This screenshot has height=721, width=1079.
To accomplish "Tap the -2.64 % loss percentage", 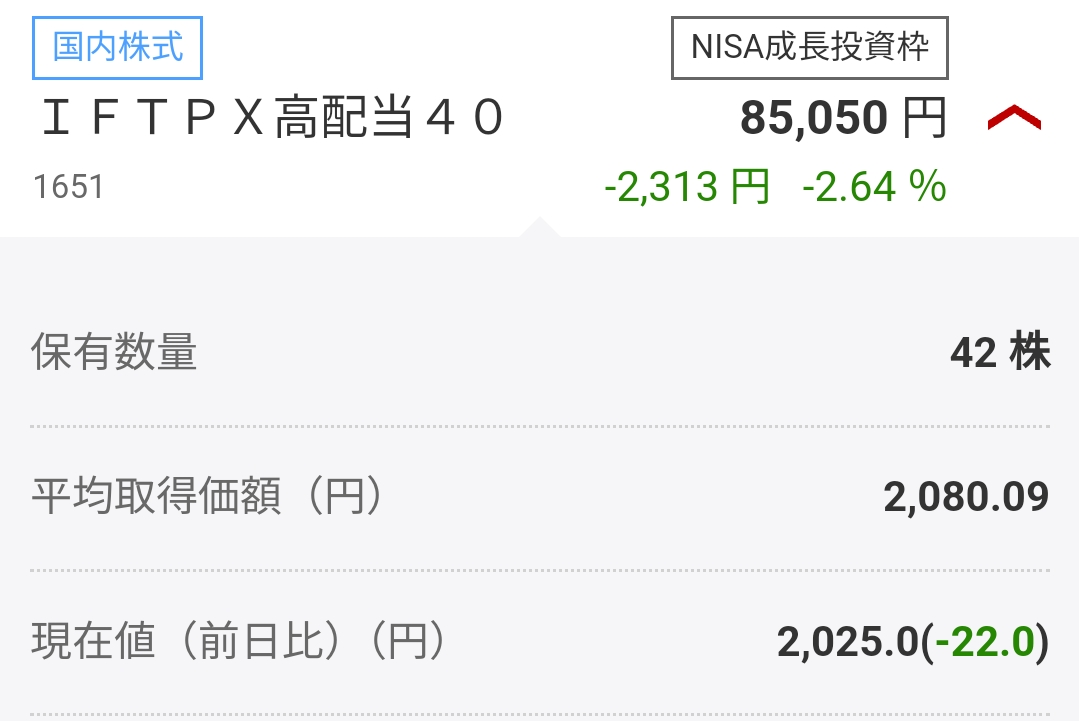I will pyautogui.click(x=873, y=187).
